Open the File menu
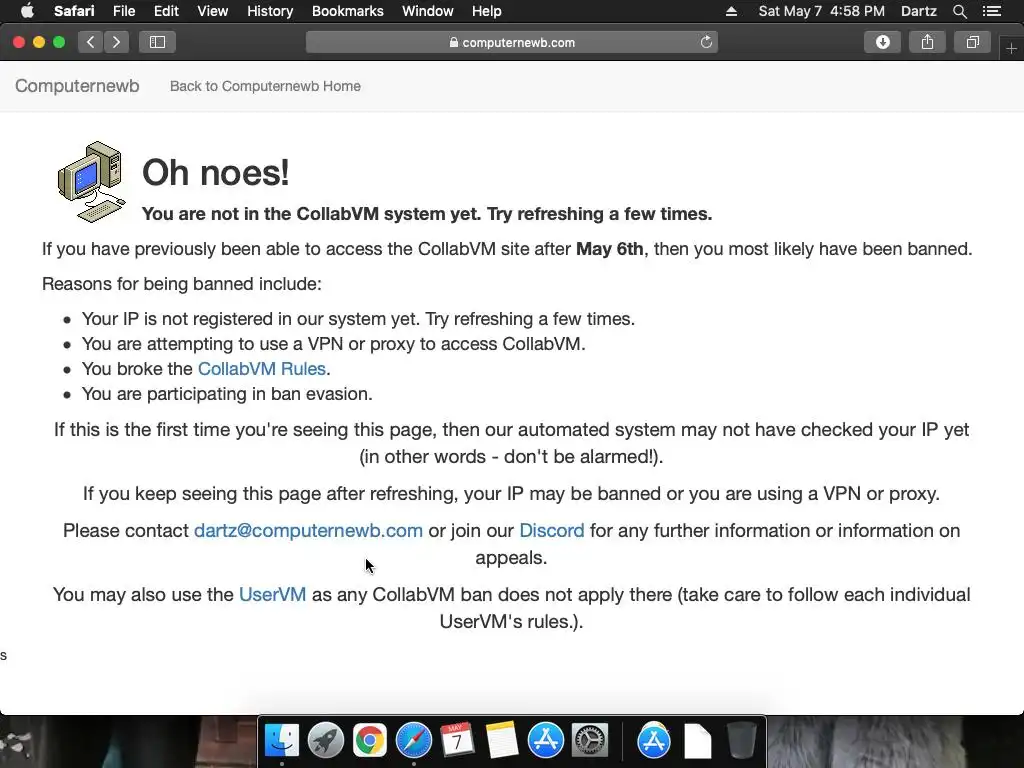This screenshot has height=768, width=1024. coord(123,11)
